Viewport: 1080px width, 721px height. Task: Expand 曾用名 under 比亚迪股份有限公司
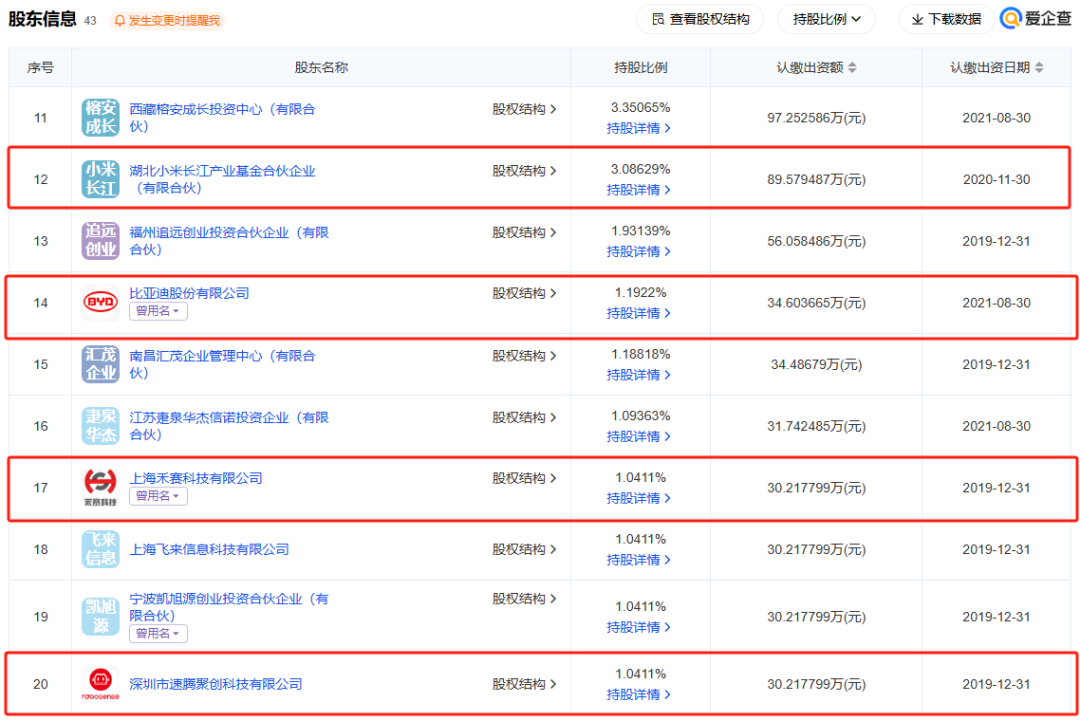coord(158,311)
